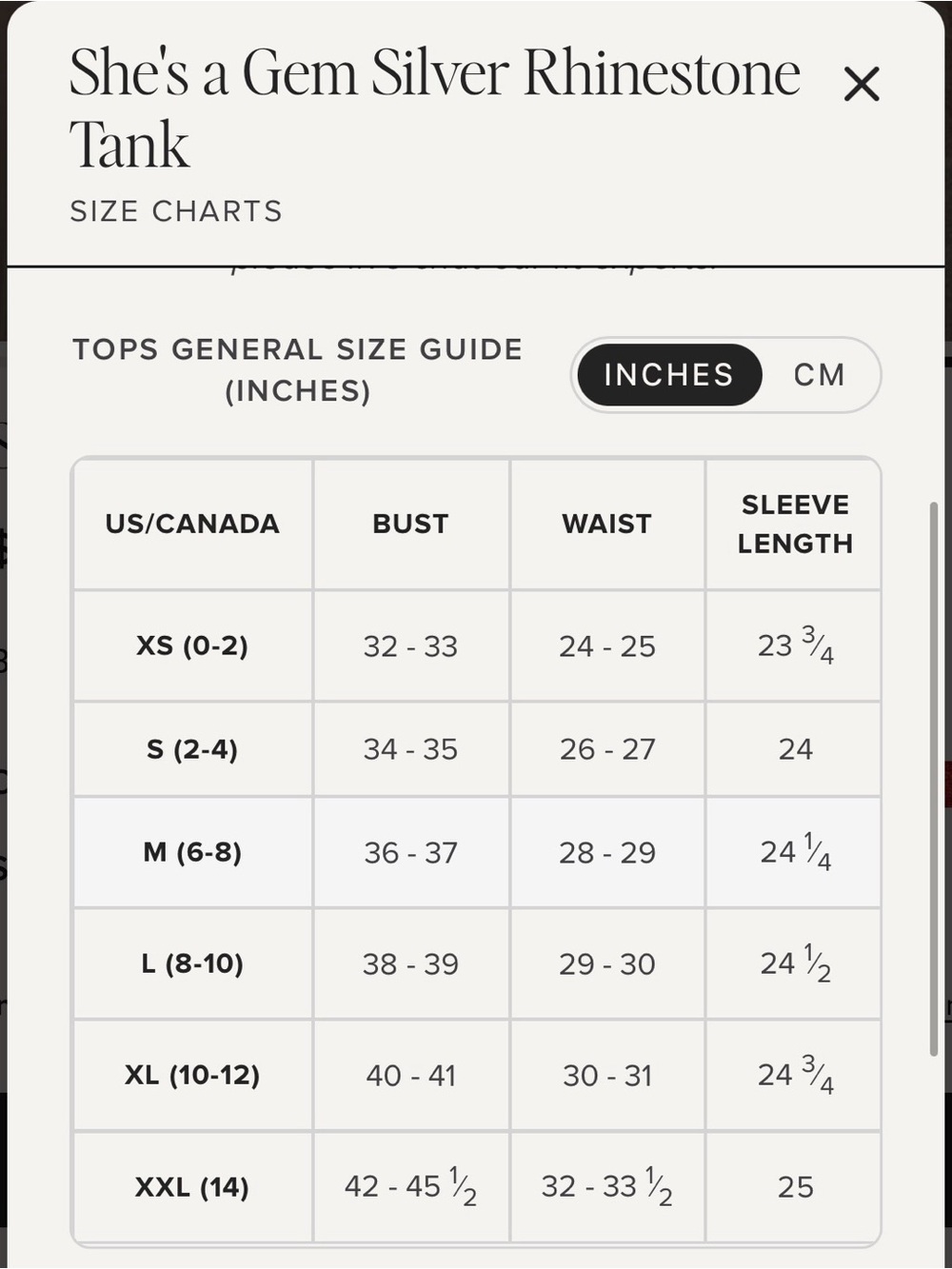The height and width of the screenshot is (1269, 952).
Task: Select the L (8-10) size row
Action: click(x=476, y=963)
